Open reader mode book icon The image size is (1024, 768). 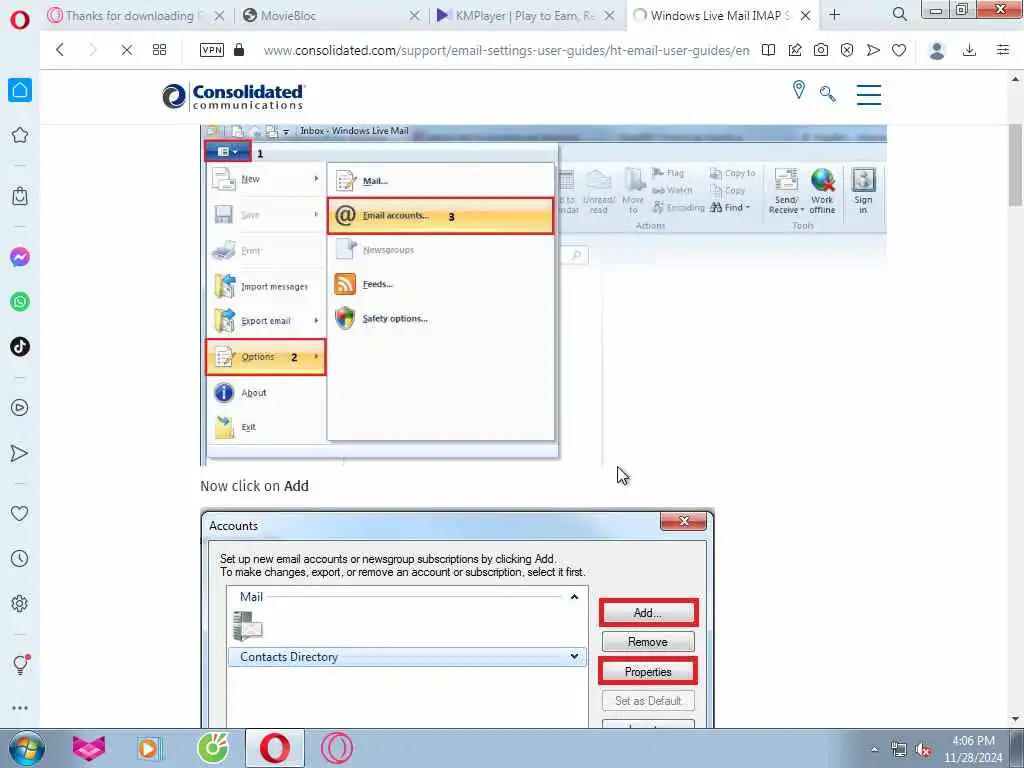(x=769, y=50)
